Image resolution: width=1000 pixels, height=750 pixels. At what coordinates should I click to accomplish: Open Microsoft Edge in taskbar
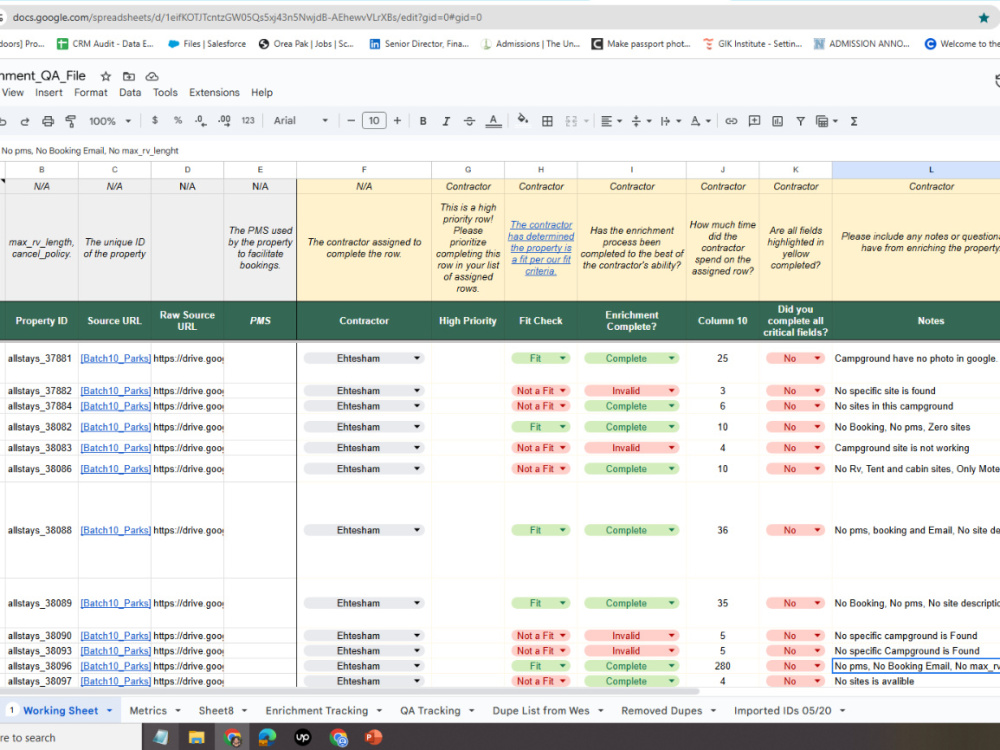point(267,737)
